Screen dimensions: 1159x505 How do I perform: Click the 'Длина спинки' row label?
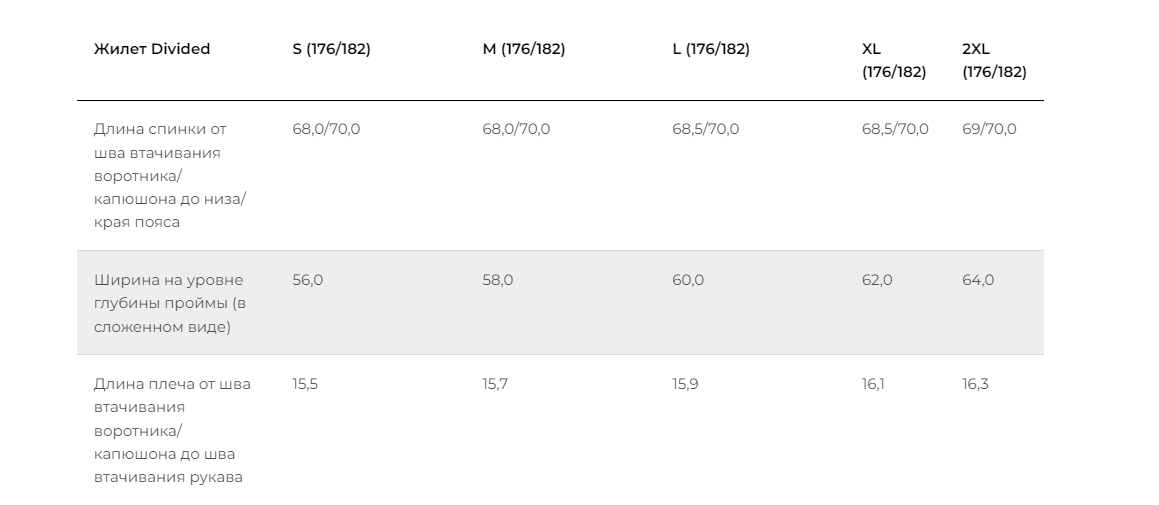[x=170, y=175]
